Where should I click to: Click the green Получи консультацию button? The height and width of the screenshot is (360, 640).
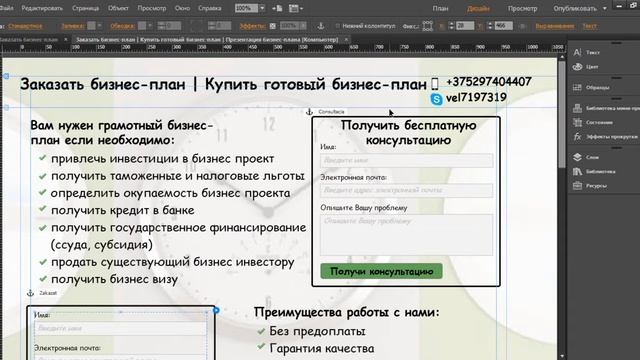(x=381, y=271)
